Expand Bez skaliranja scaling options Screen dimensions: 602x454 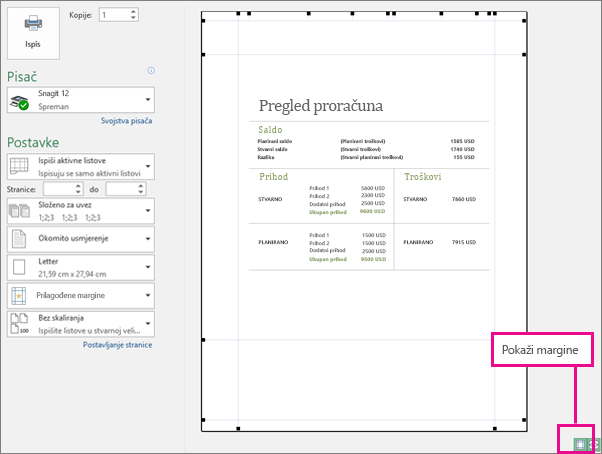pos(81,324)
